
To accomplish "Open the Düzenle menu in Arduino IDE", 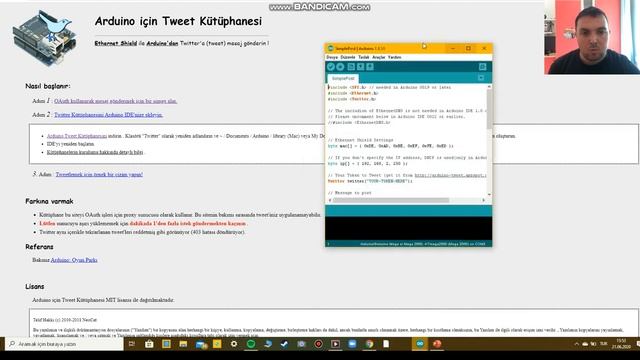I will pos(348,58).
